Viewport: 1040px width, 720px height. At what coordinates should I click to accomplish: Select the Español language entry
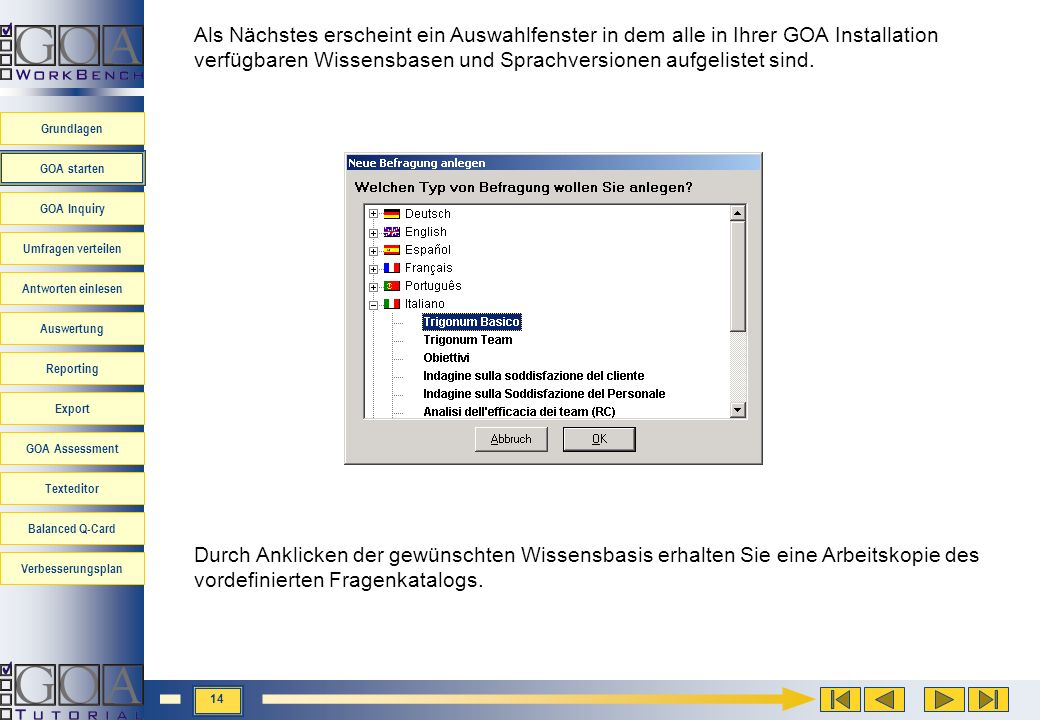[428, 249]
